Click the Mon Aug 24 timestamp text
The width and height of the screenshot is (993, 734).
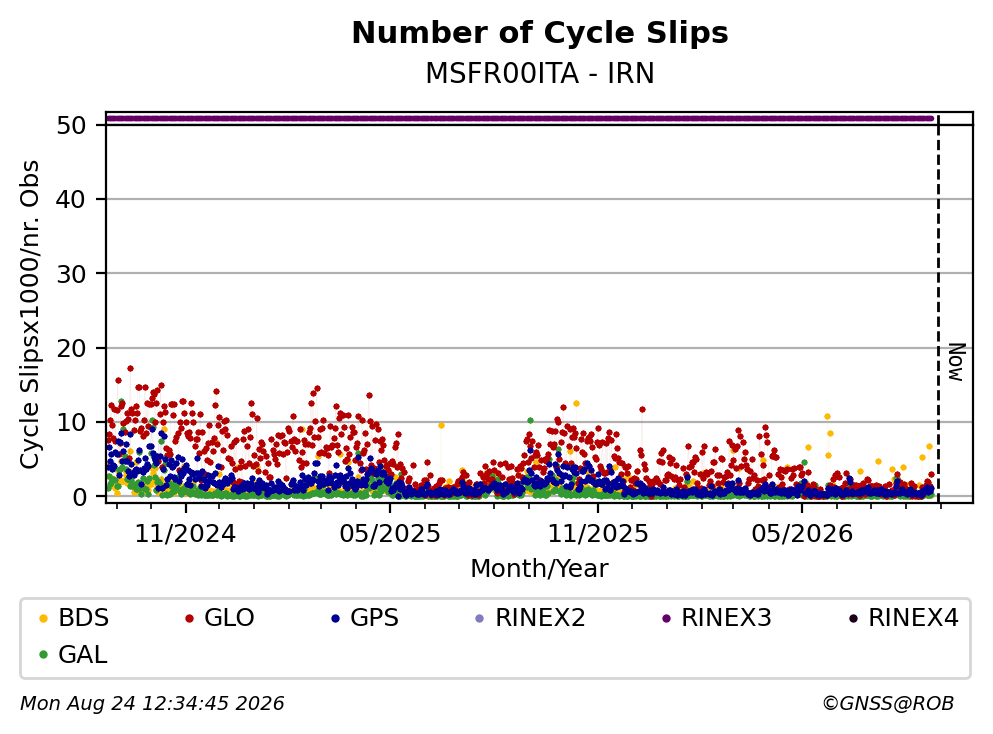(152, 704)
